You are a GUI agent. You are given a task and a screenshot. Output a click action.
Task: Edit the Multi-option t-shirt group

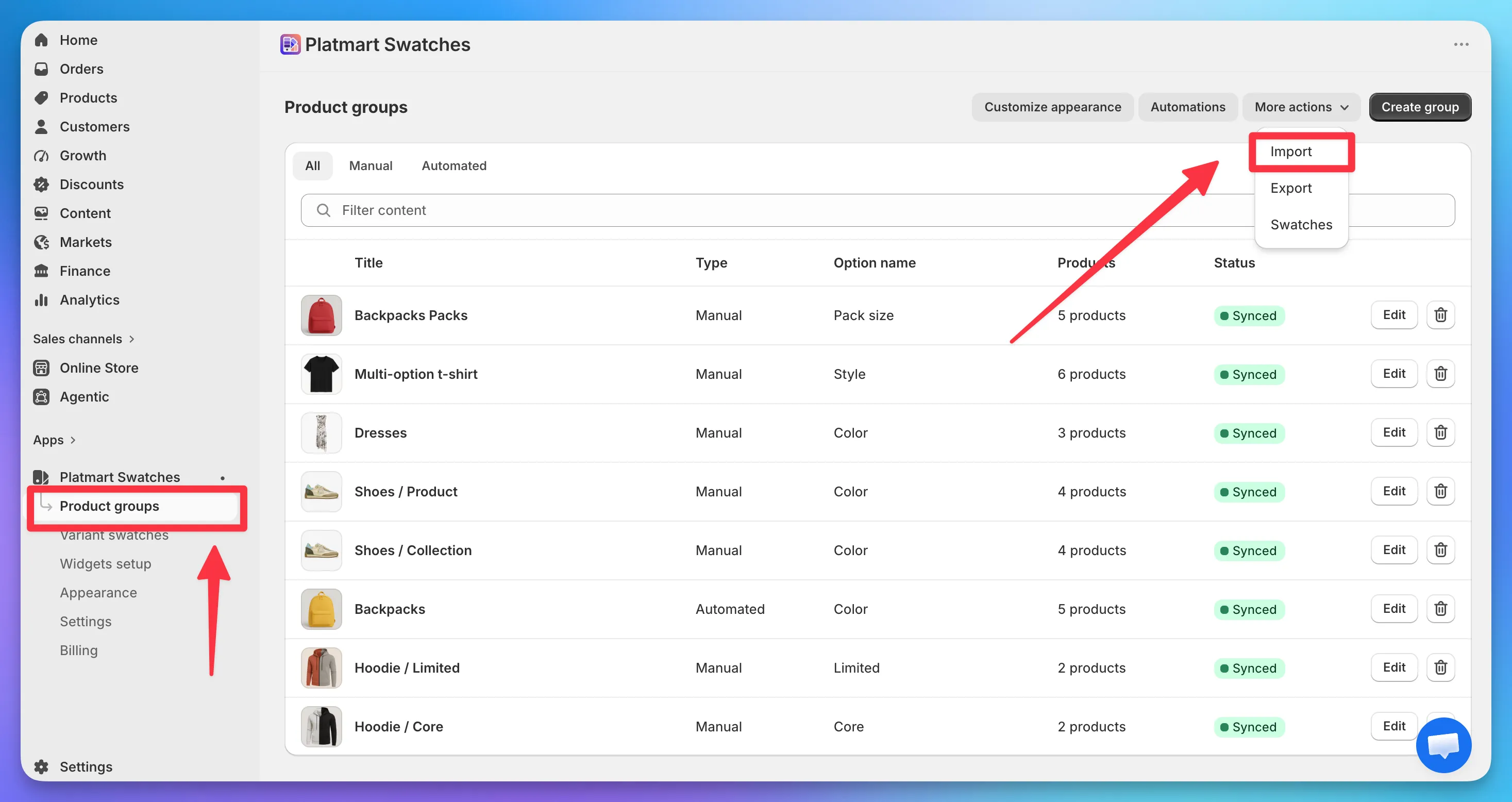1394,374
